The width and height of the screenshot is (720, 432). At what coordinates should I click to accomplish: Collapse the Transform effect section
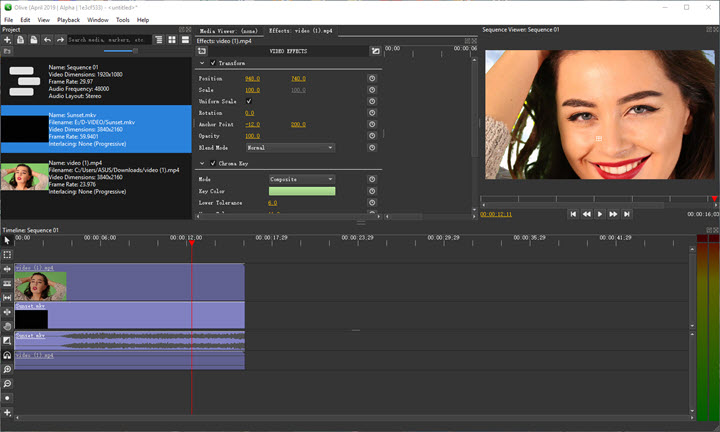pos(202,62)
